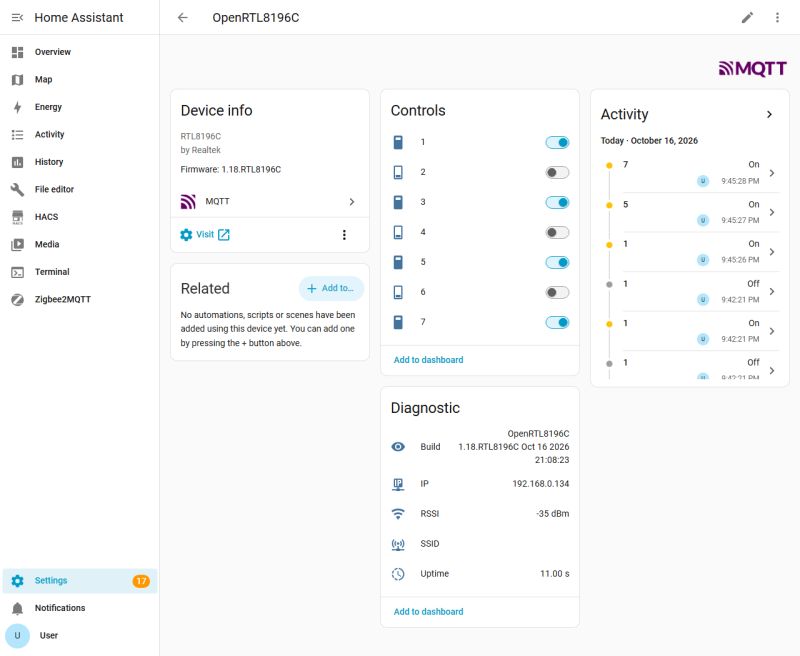The height and width of the screenshot is (656, 800).
Task: Open the top-right overflow menu
Action: (x=777, y=17)
